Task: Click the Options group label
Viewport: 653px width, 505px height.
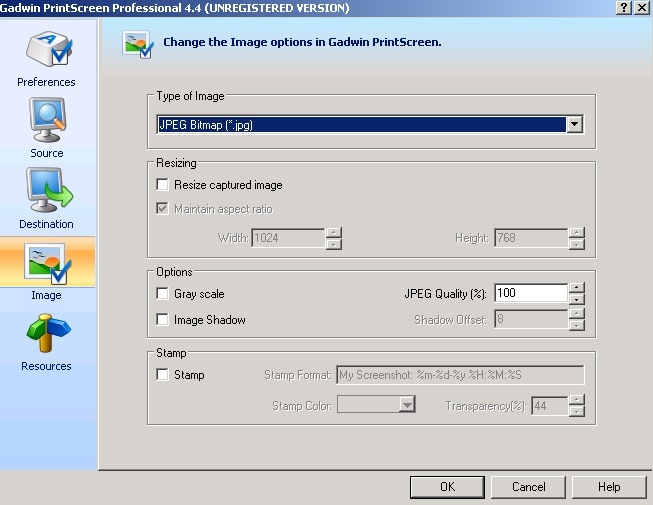Action: (174, 272)
